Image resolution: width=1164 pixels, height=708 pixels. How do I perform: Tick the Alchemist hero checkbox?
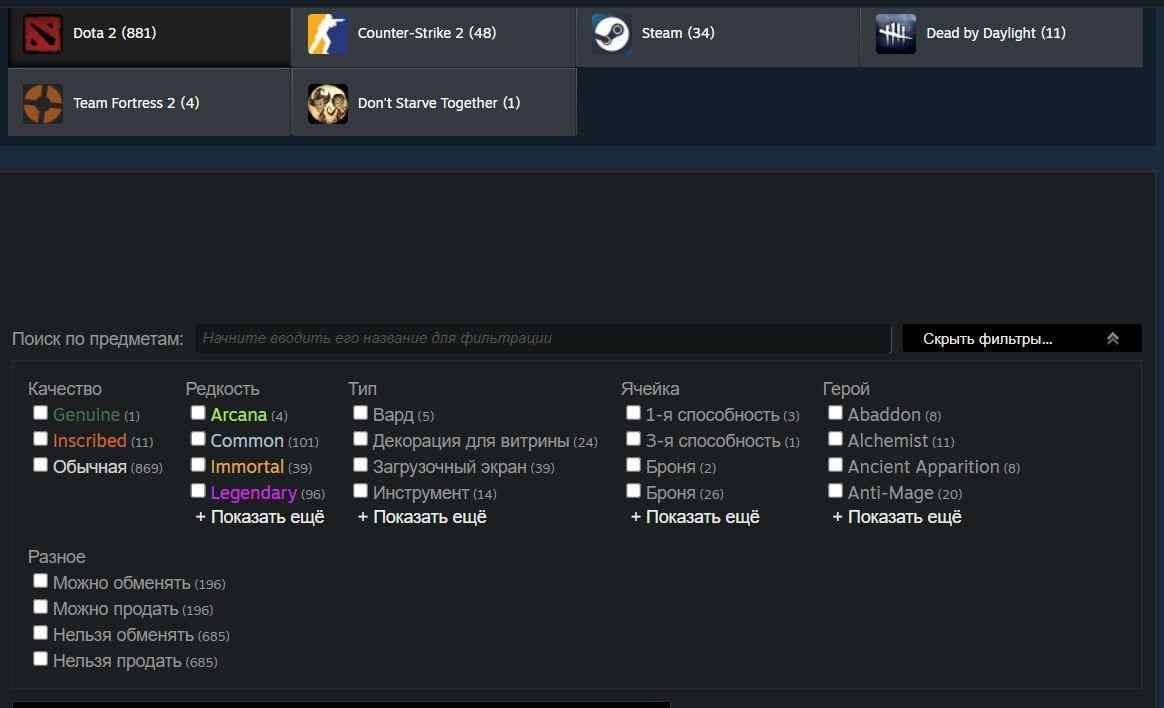[x=835, y=439]
